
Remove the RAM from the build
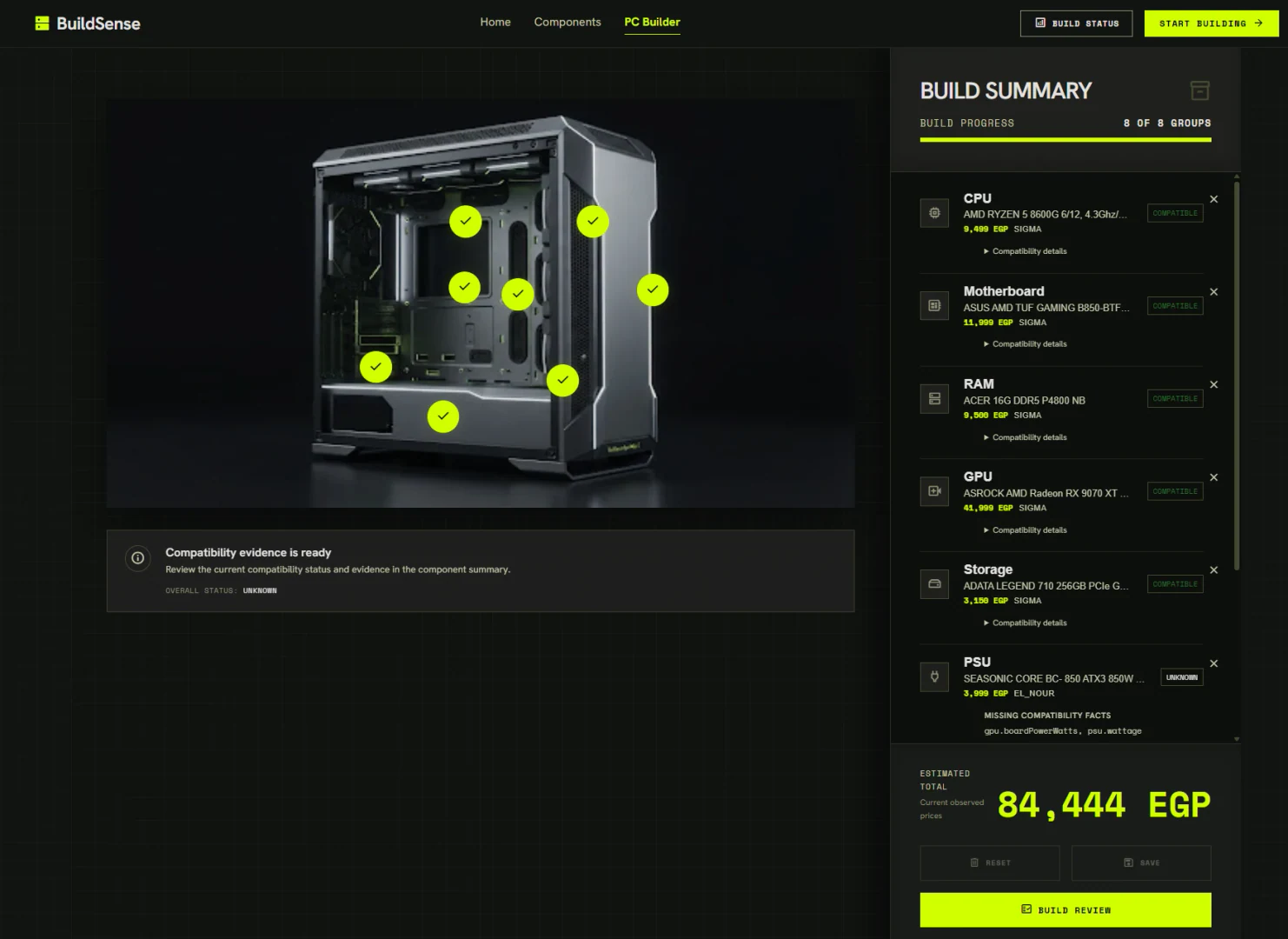1214,384
